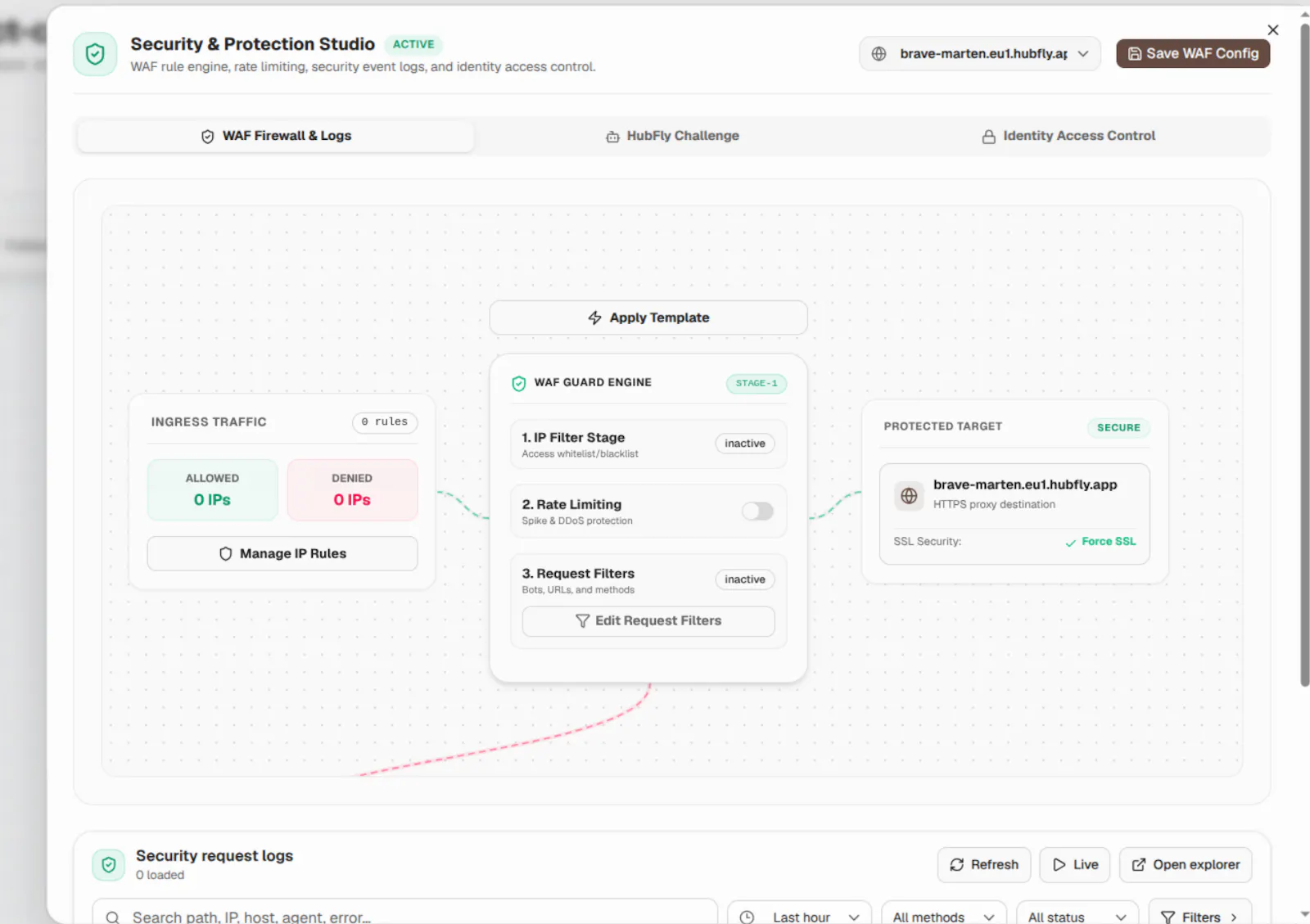Click the clock icon next to Last hour

(x=747, y=917)
